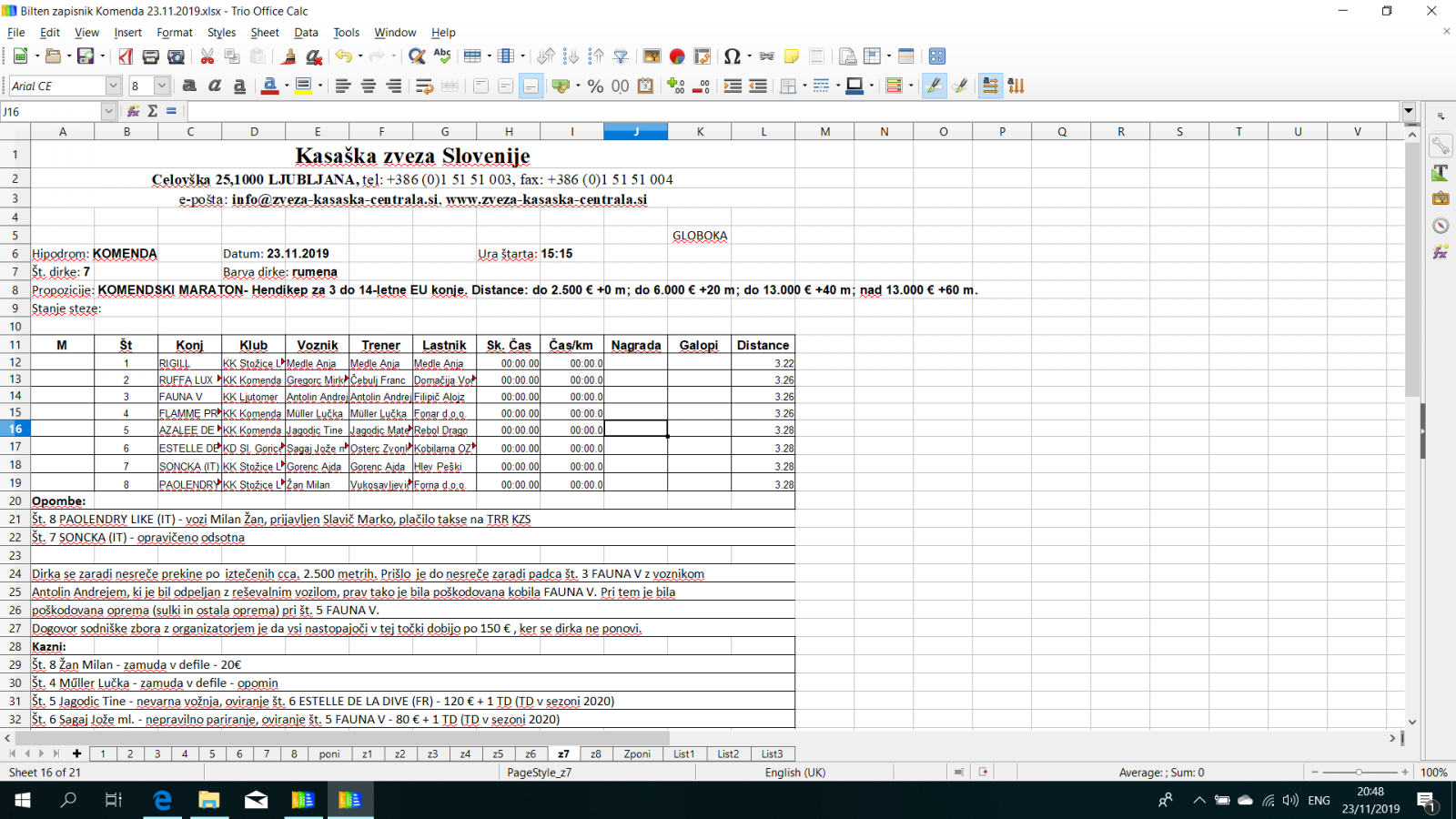Image resolution: width=1456 pixels, height=819 pixels.
Task: Click the Format as Percent icon
Action: (595, 86)
